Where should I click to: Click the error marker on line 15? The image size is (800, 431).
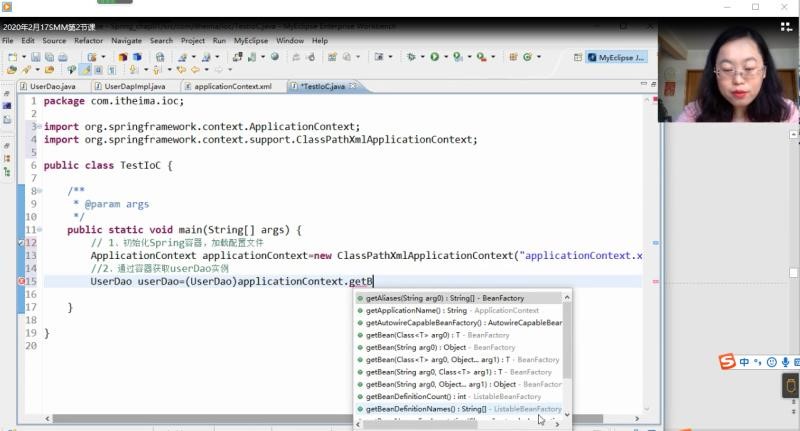tap(21, 281)
